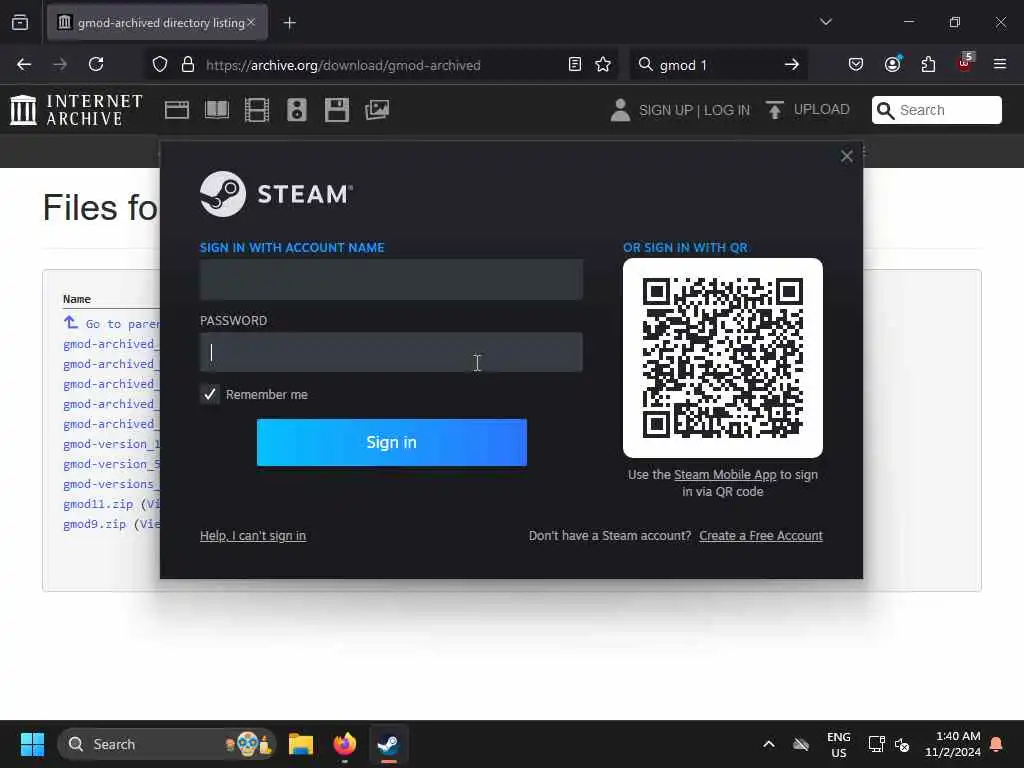Open Internet Archive video film icon
Viewport: 1024px width, 768px height.
[257, 110]
